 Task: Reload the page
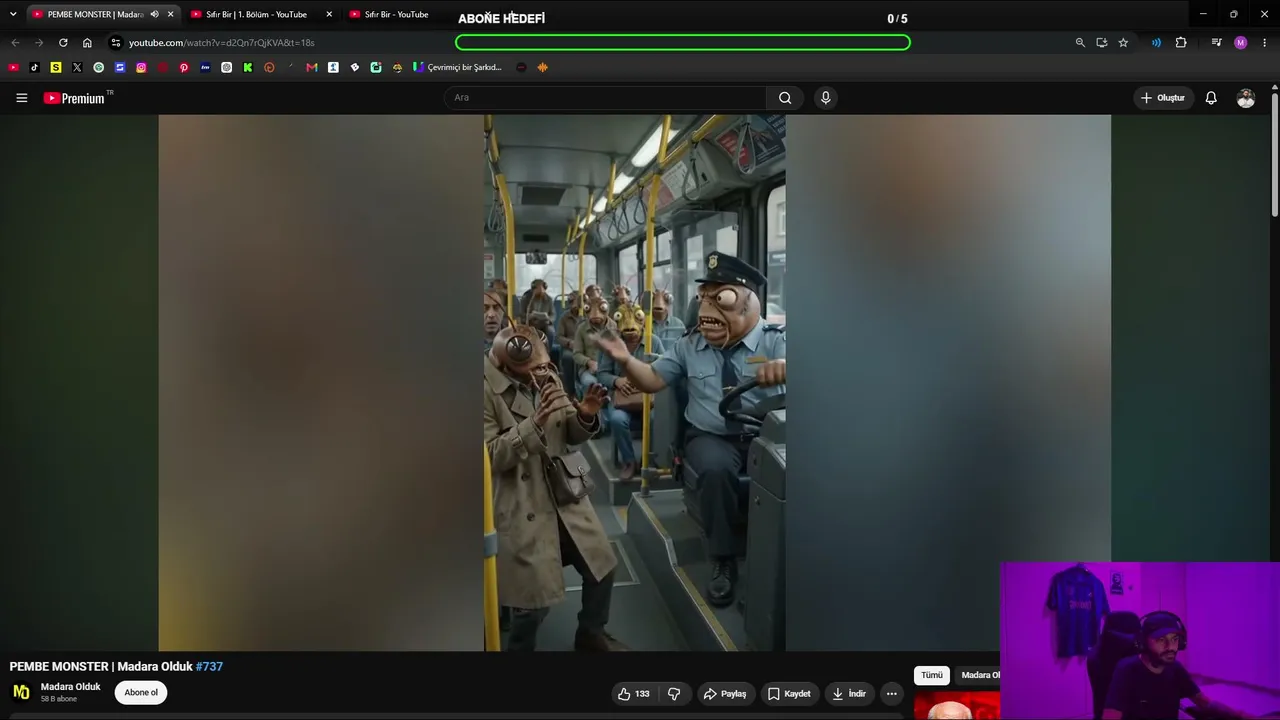[x=63, y=43]
